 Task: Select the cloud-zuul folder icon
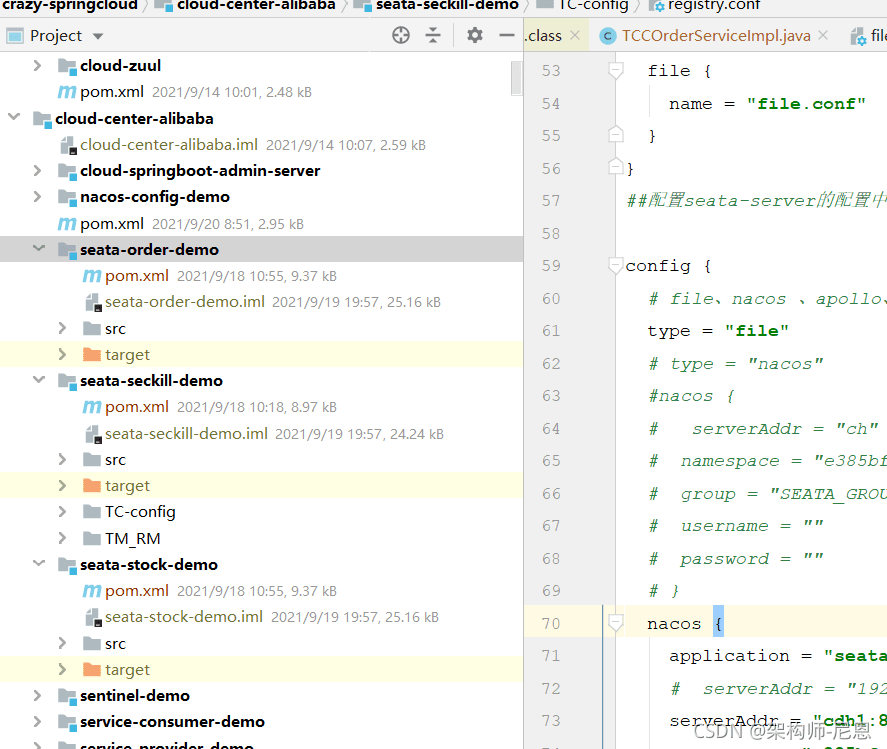[67, 66]
